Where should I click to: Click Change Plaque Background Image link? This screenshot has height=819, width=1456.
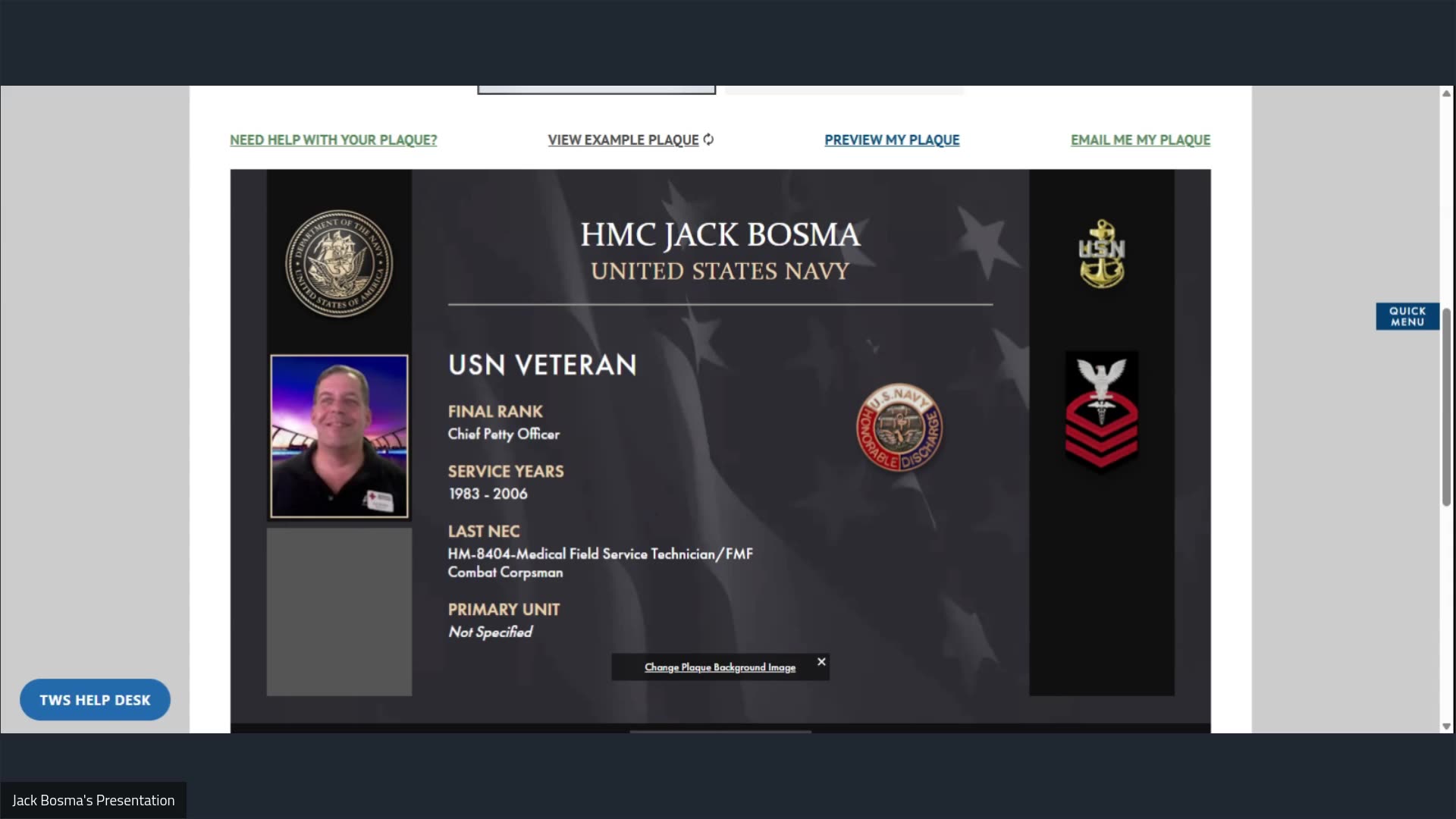[x=720, y=667]
